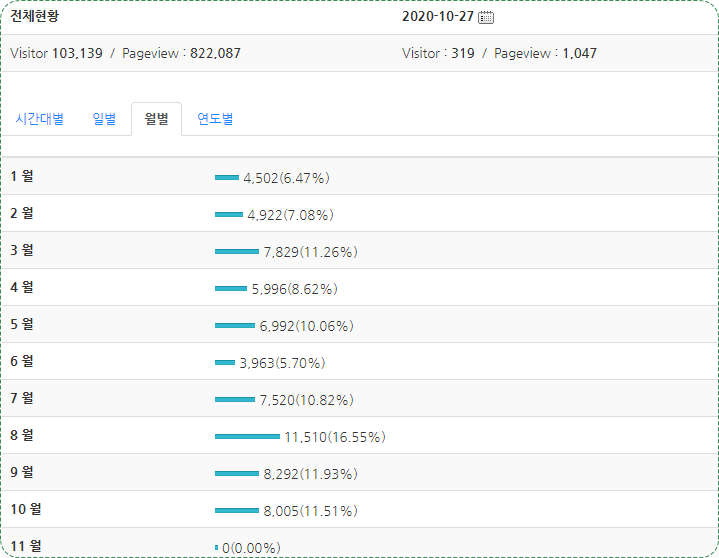Open the 연도별 tab
The image size is (719, 558).
215,119
